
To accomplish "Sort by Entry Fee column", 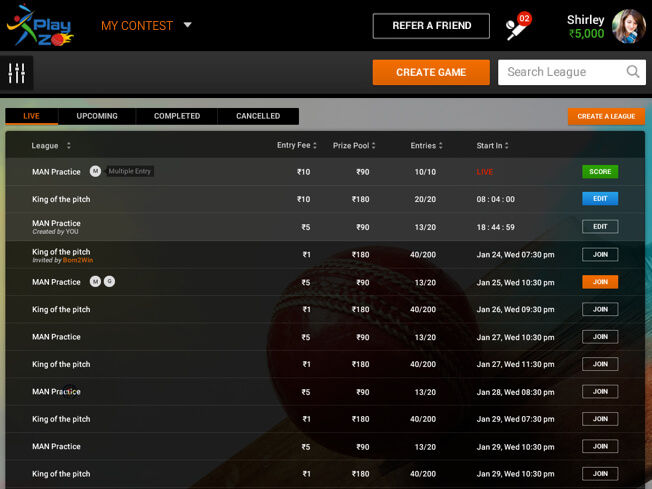I will coord(297,145).
